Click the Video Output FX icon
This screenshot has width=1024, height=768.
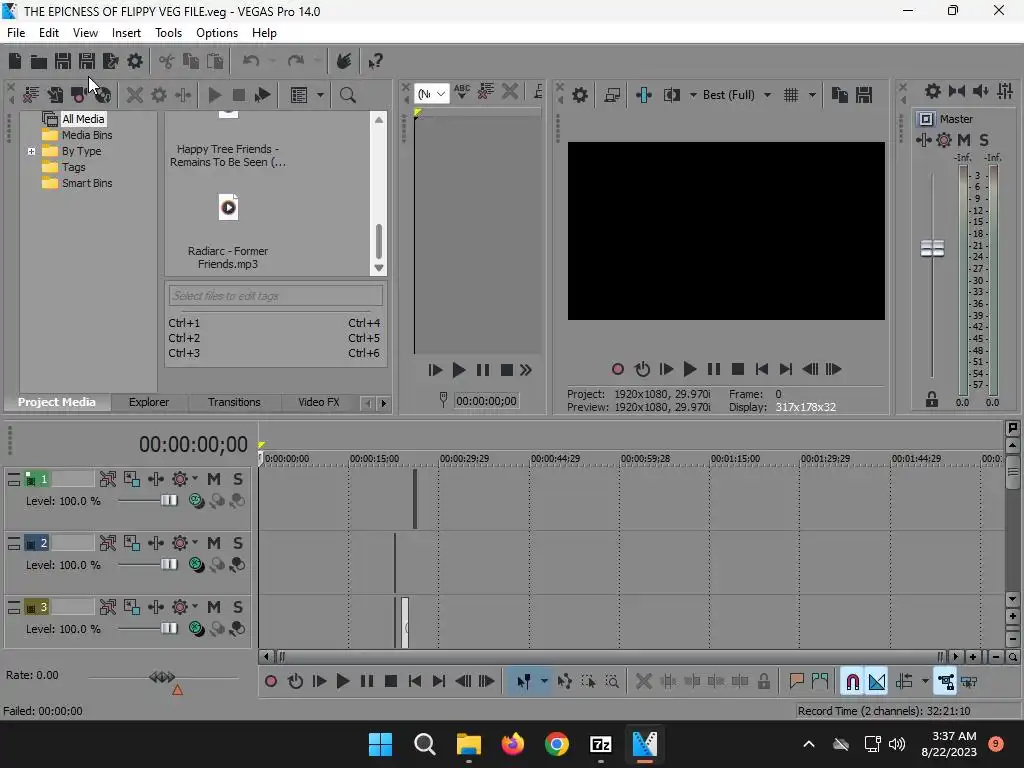point(644,95)
